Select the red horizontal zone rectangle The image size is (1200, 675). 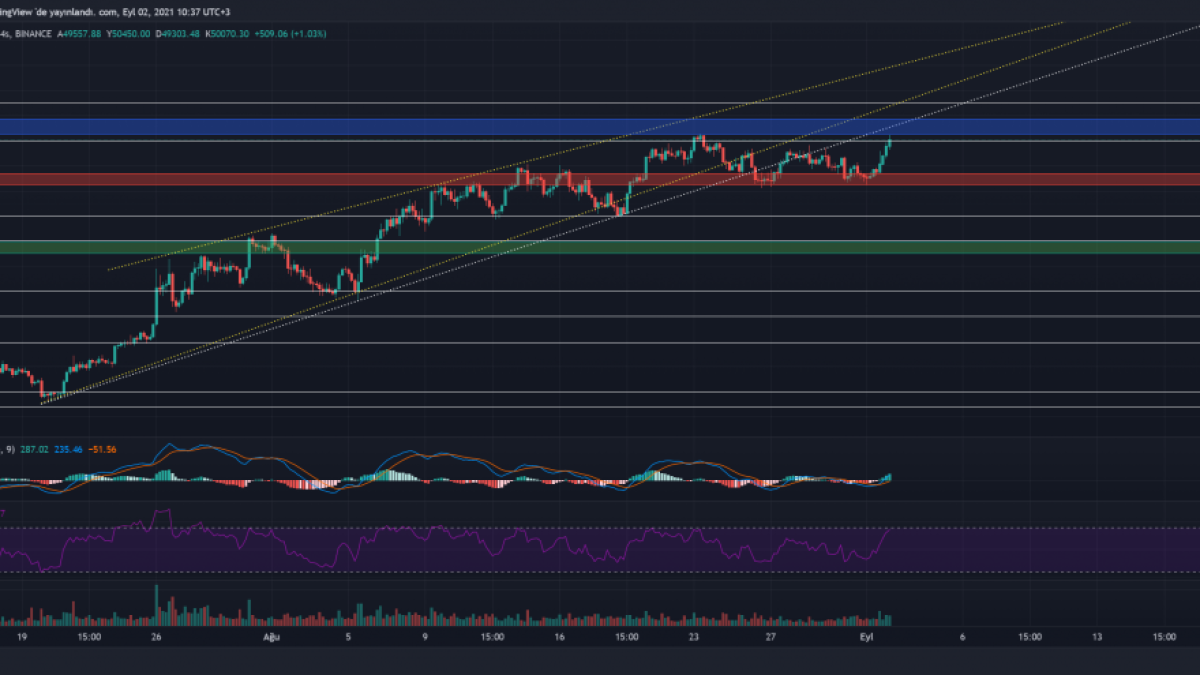[600, 179]
